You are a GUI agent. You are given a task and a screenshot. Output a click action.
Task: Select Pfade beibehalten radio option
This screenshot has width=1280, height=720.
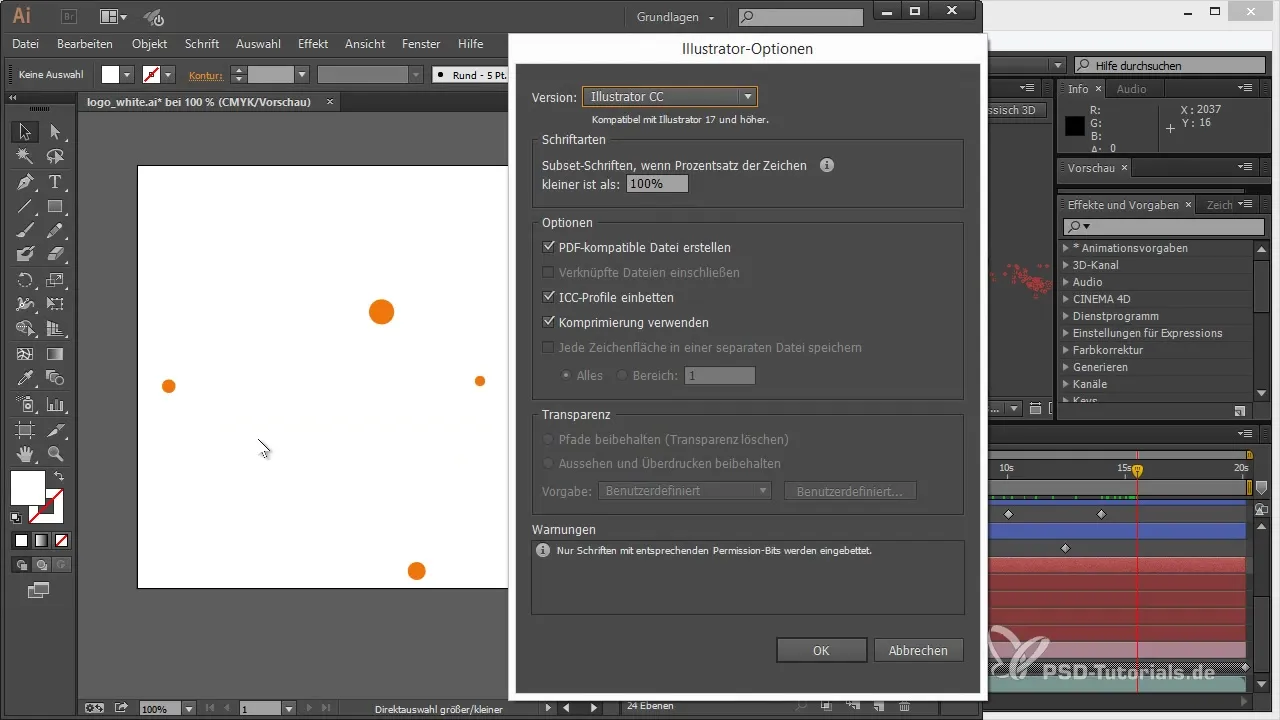(547, 439)
